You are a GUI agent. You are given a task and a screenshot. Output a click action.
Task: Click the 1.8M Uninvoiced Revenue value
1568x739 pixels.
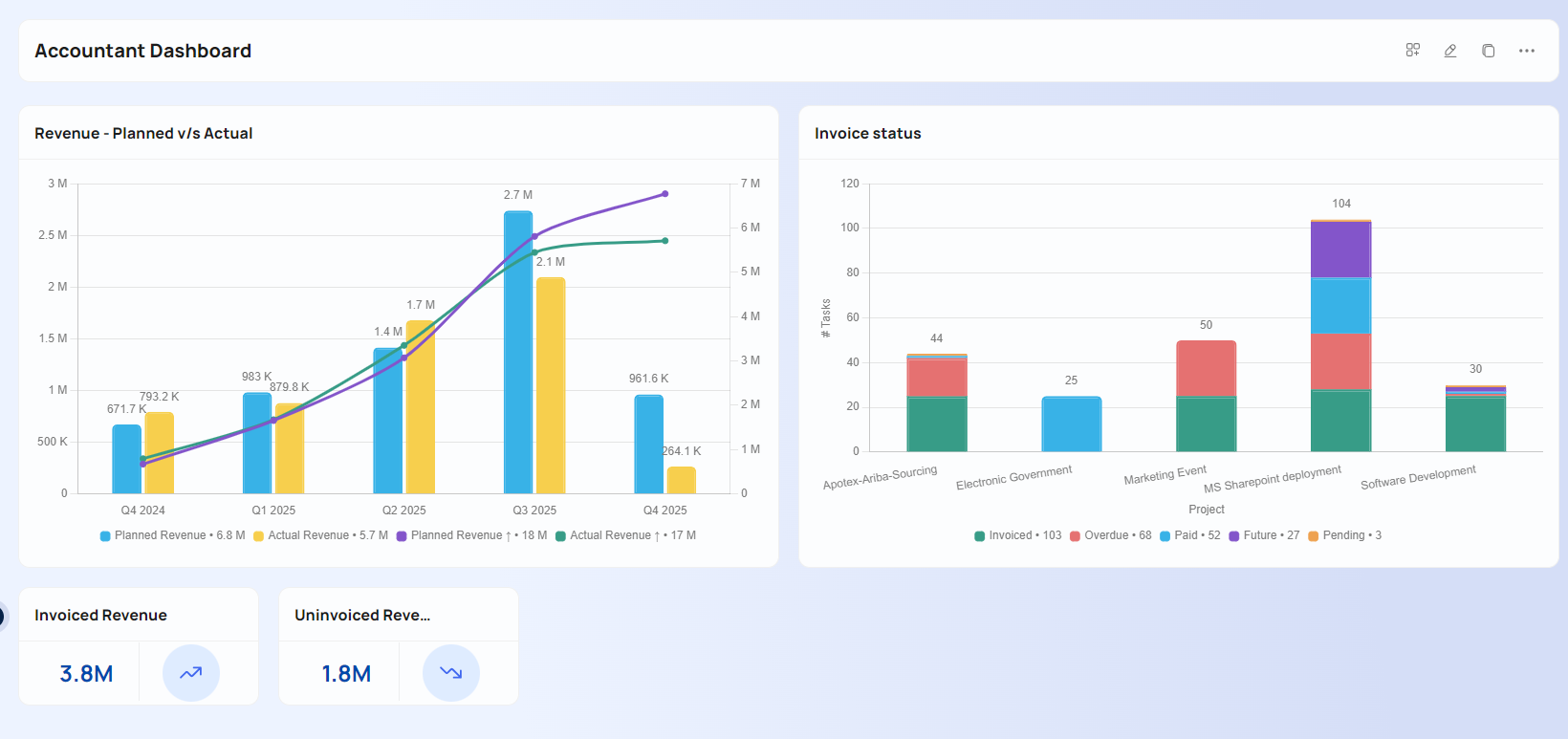(346, 674)
